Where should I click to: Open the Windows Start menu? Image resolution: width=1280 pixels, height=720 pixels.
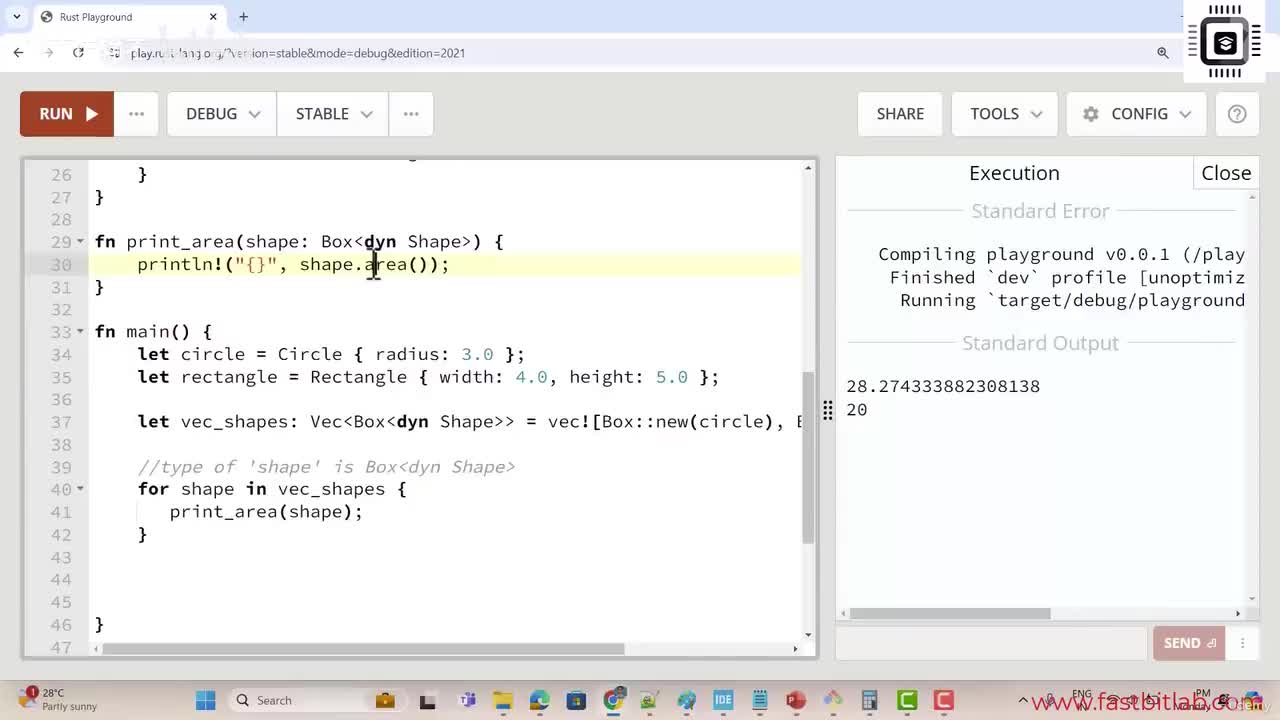click(206, 700)
